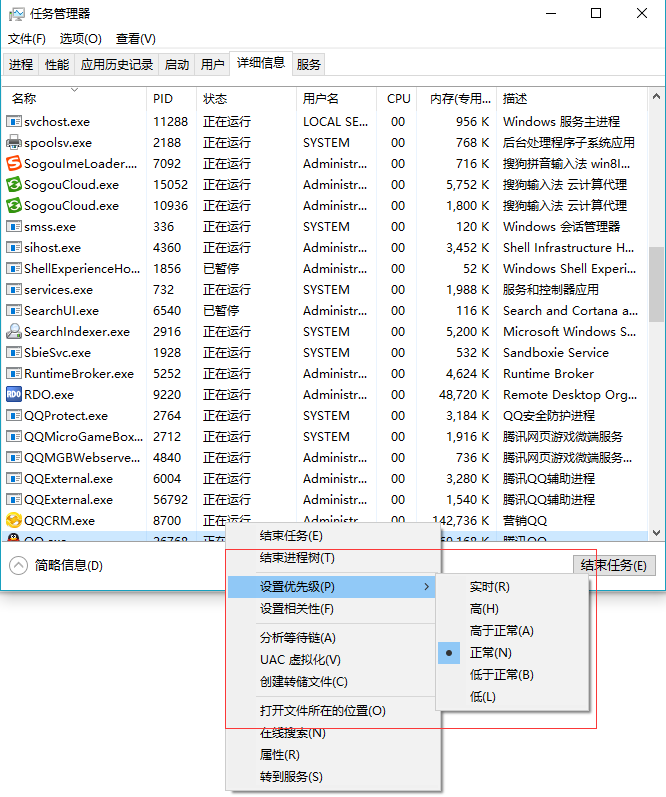Click the RDO.exe process icon
The height and width of the screenshot is (797, 666).
coord(14,394)
